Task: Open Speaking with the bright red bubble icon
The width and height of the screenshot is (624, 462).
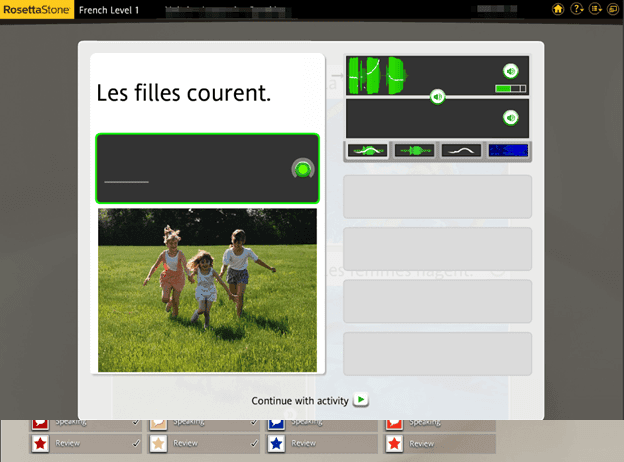Action: pos(440,425)
